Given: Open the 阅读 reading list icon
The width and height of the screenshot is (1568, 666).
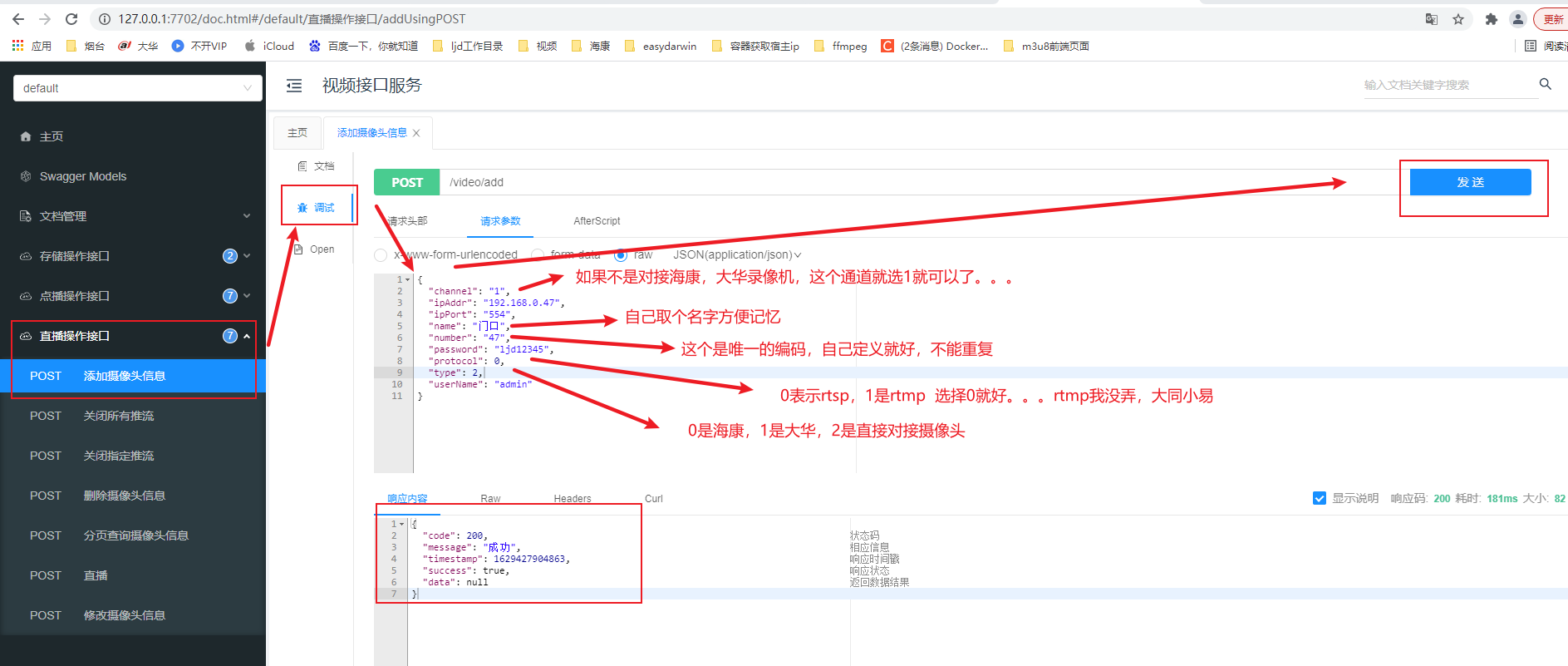Looking at the screenshot, I should point(1531,46).
